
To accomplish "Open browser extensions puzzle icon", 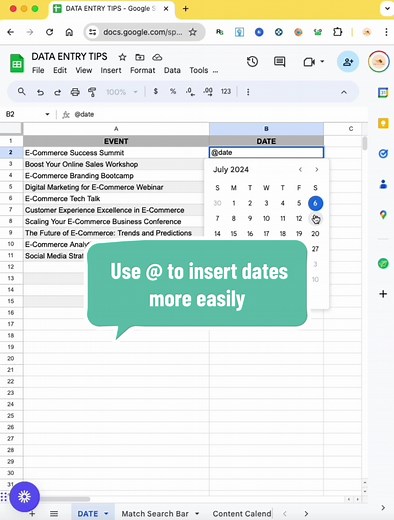I will pos(337,32).
